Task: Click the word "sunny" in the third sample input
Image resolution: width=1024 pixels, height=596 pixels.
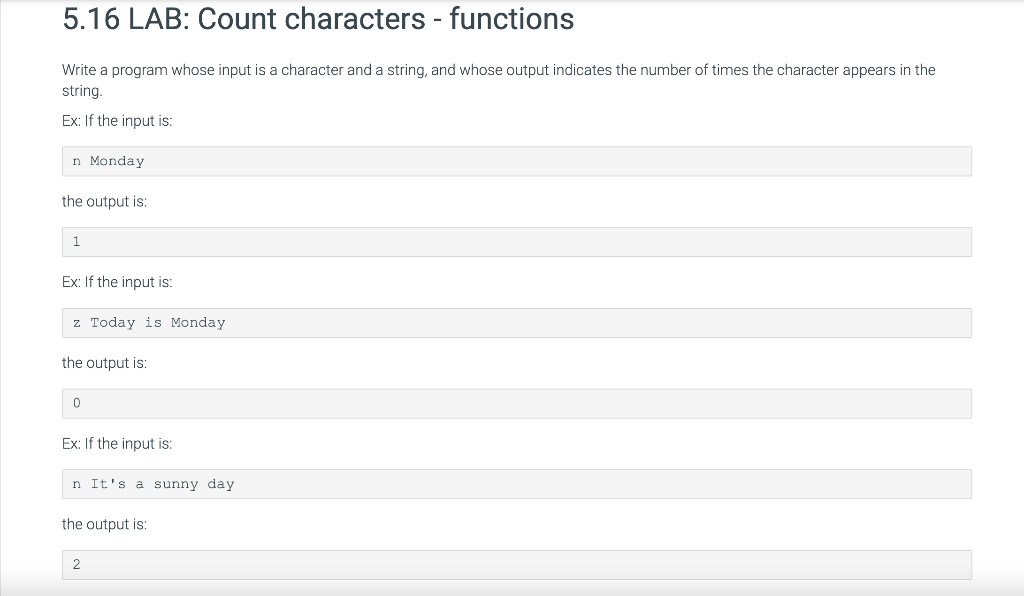Action: [176, 484]
